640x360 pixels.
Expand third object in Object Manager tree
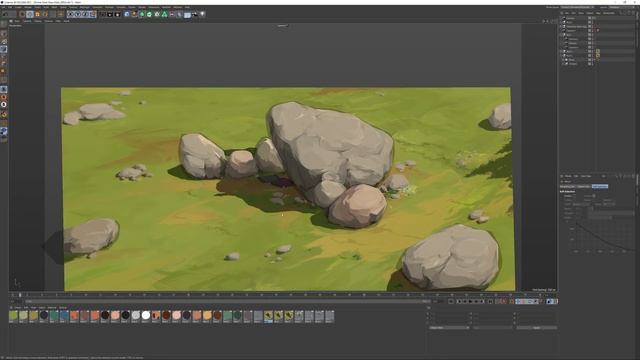(560, 26)
